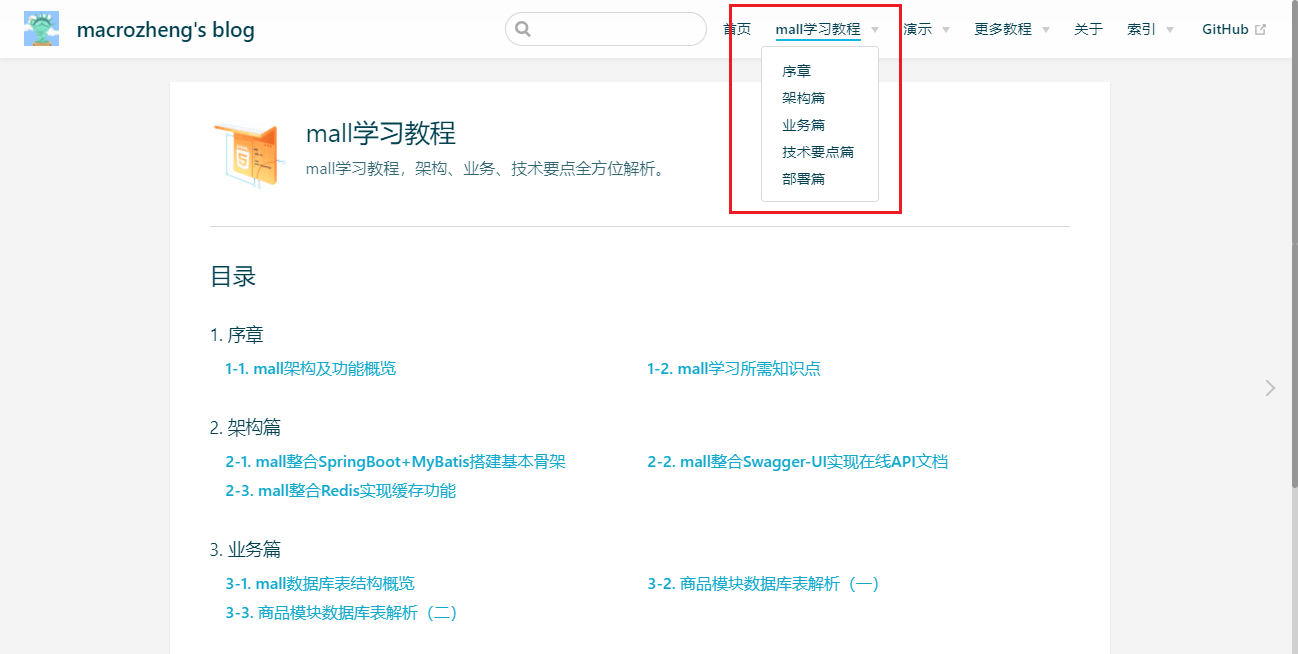The height and width of the screenshot is (654, 1298).
Task: Open 2-3. mall整合Redis实现缓存功能 link
Action: coord(341,491)
